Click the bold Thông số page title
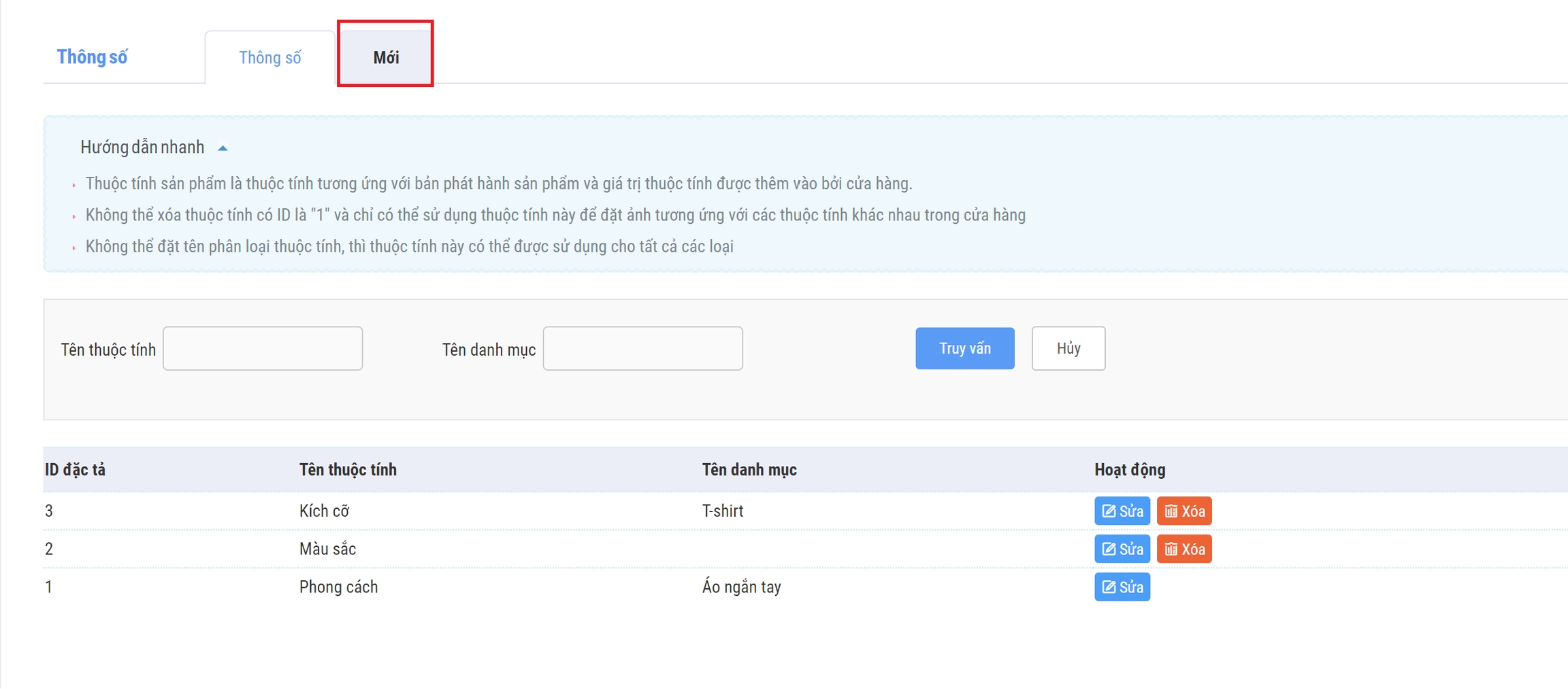 92,57
